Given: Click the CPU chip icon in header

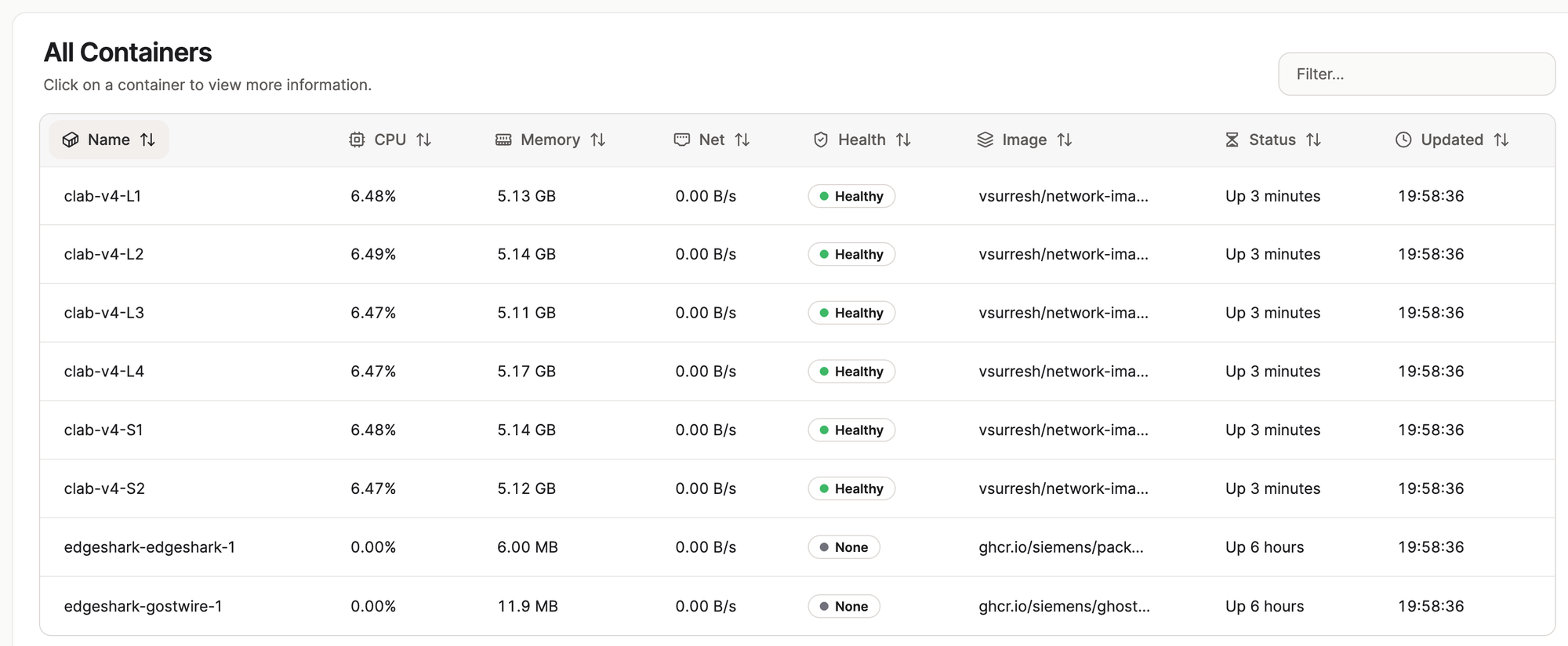Looking at the screenshot, I should (357, 140).
